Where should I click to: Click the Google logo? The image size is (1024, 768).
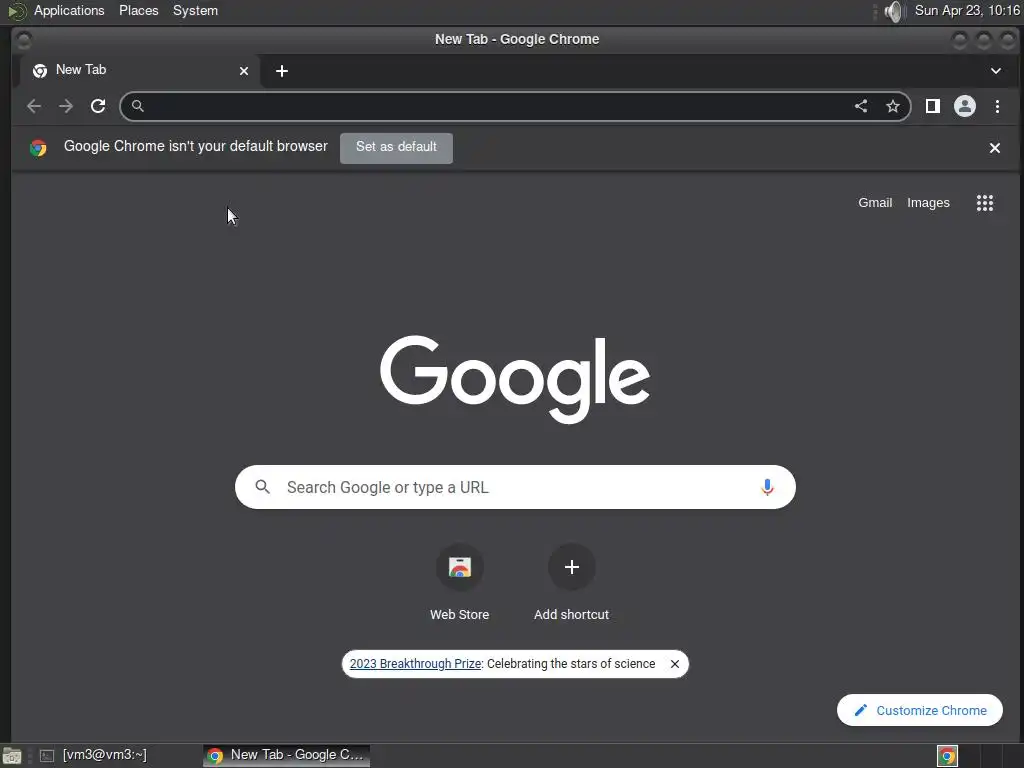(515, 379)
